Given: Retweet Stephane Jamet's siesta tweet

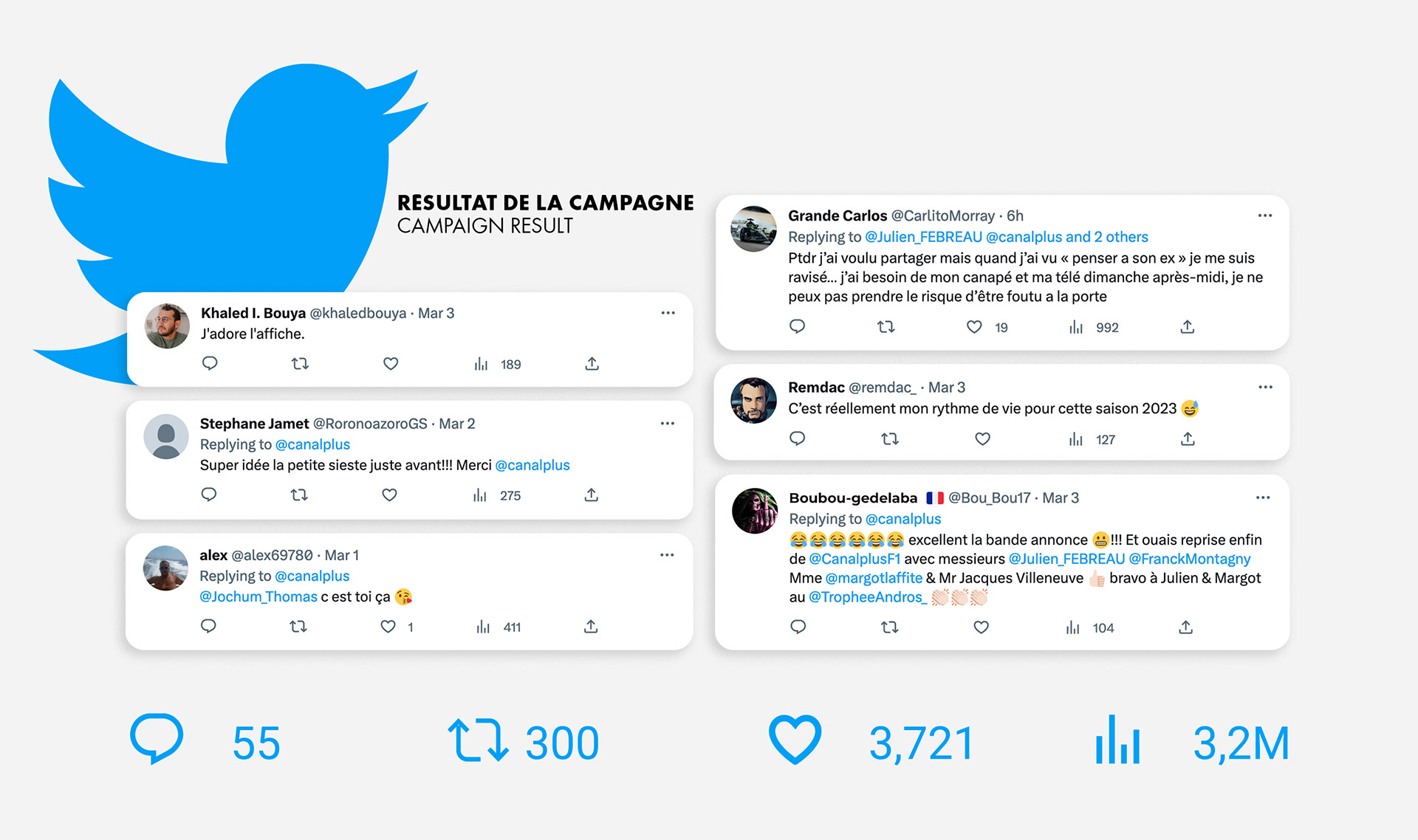Looking at the screenshot, I should click(x=299, y=495).
